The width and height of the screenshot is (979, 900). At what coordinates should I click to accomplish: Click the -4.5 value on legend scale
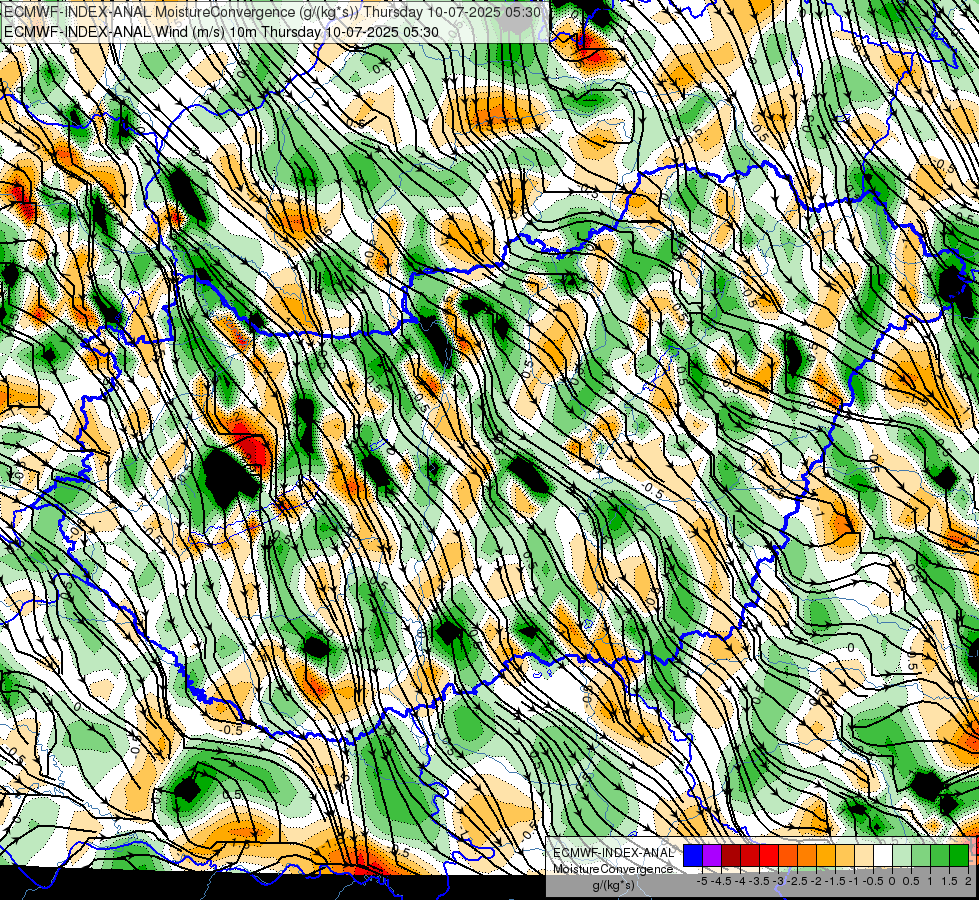coord(721,881)
